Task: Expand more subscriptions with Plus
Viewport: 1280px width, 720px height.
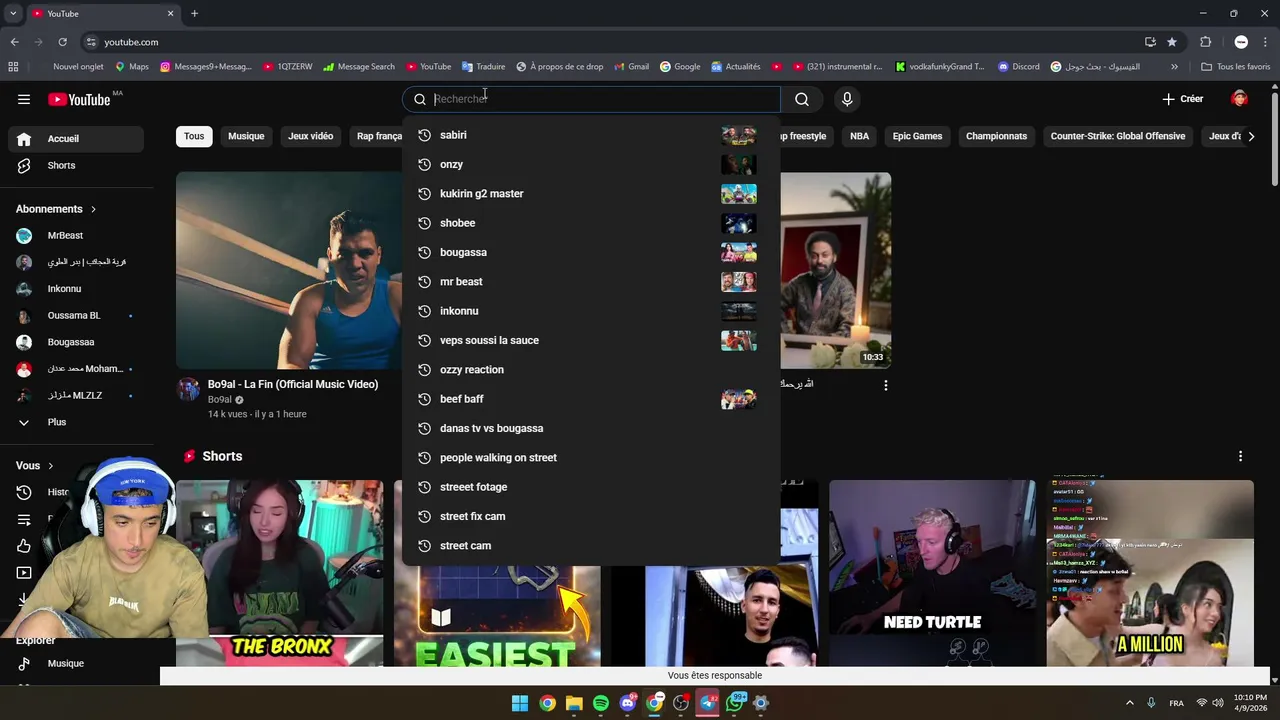Action: pyautogui.click(x=76, y=422)
